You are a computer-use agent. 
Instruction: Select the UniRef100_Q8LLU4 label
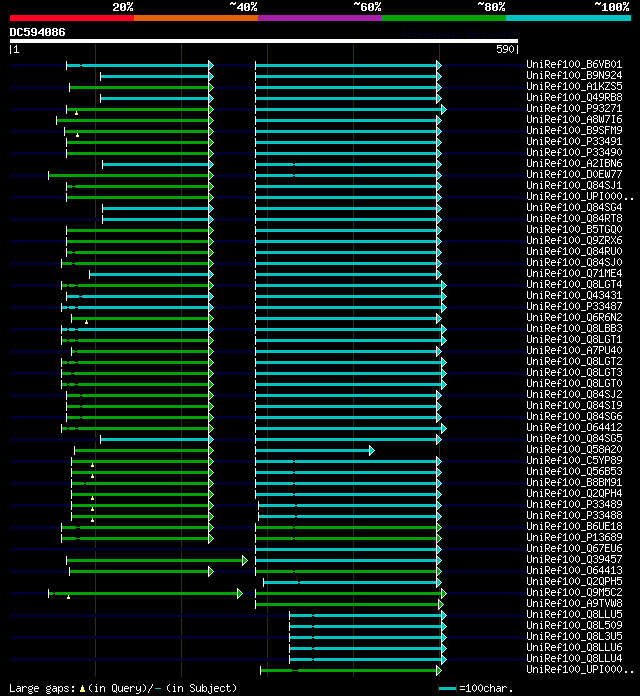click(x=574, y=658)
